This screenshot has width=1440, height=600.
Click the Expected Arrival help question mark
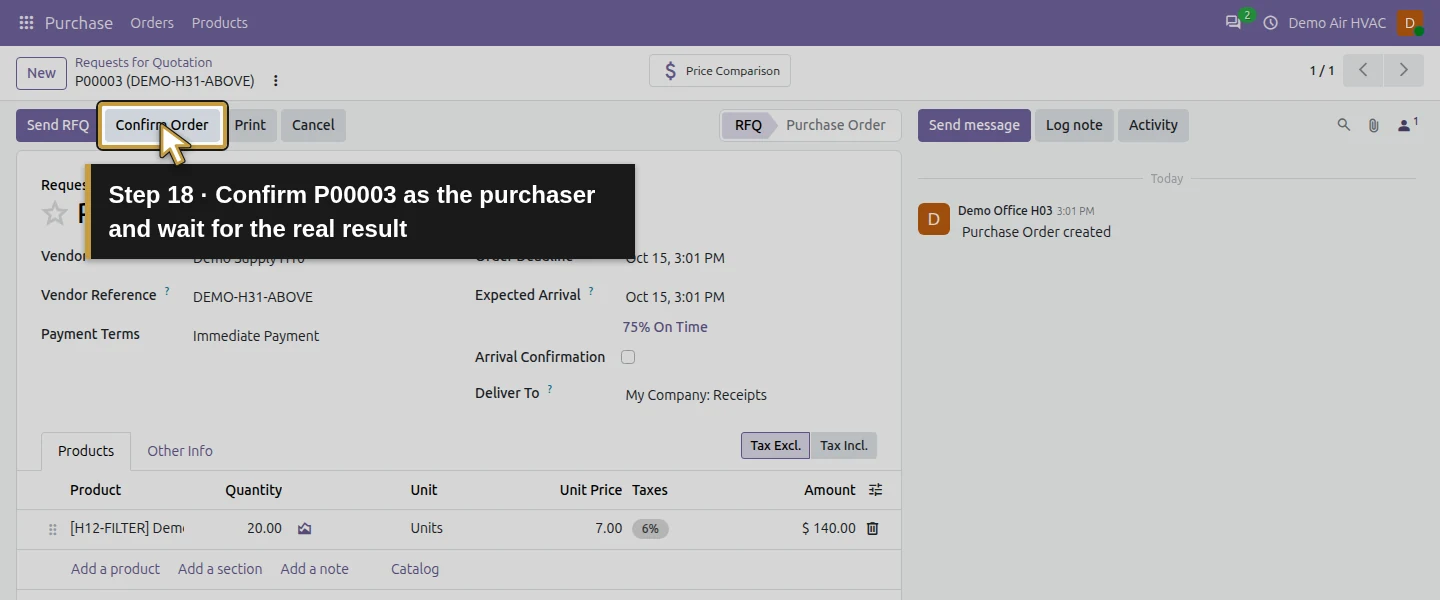[x=591, y=292]
